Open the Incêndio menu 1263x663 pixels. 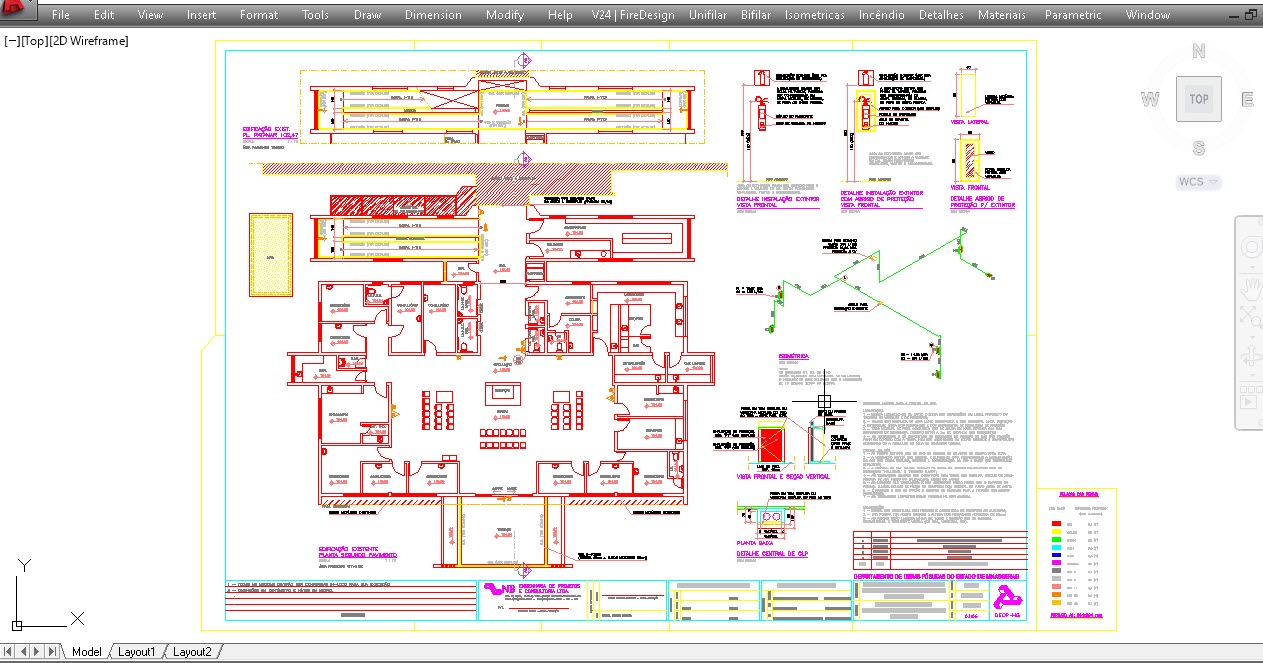tap(882, 15)
